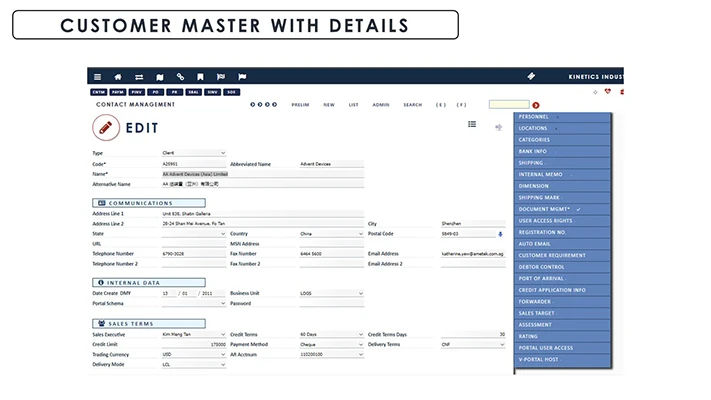This screenshot has width=711, height=400.
Task: Click the list view icon beside Edit
Action: coord(472,124)
